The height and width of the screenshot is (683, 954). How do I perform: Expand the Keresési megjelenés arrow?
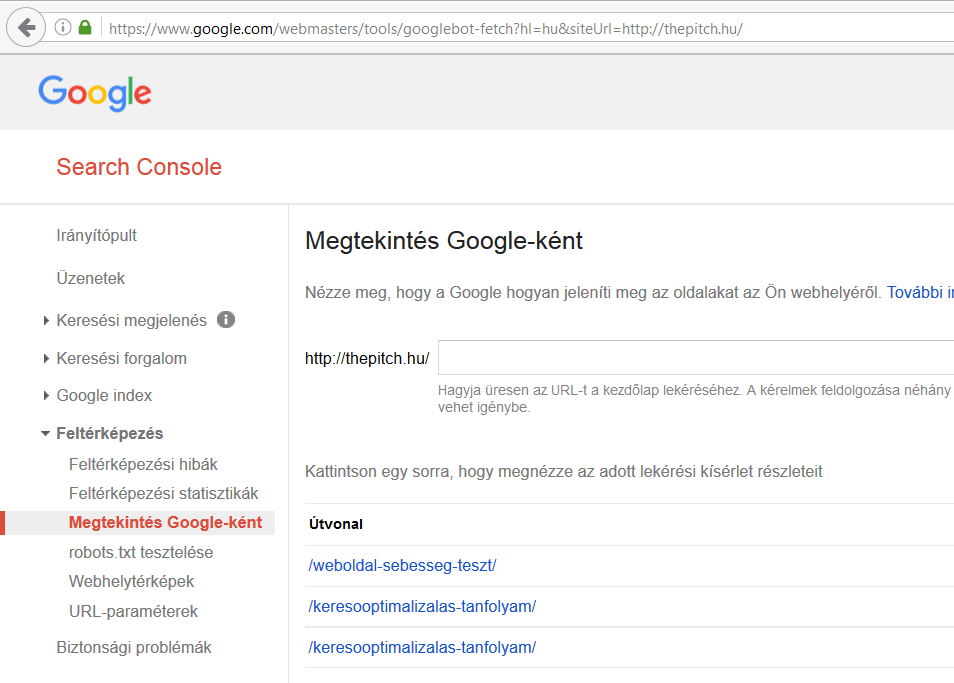coord(46,321)
